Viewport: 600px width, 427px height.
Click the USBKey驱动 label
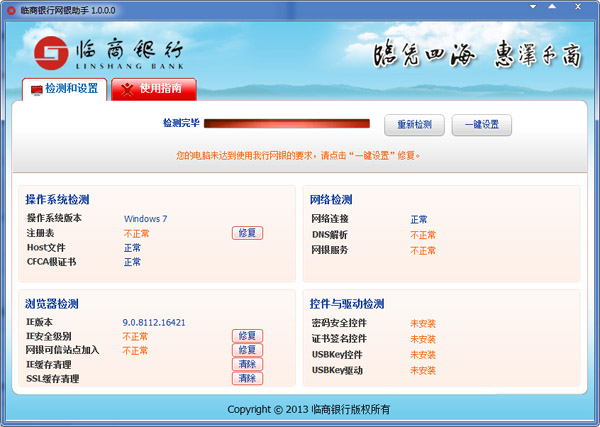tap(337, 370)
